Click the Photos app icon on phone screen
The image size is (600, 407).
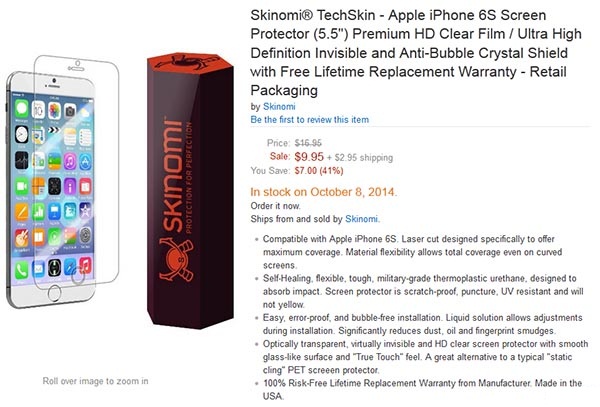[54, 110]
